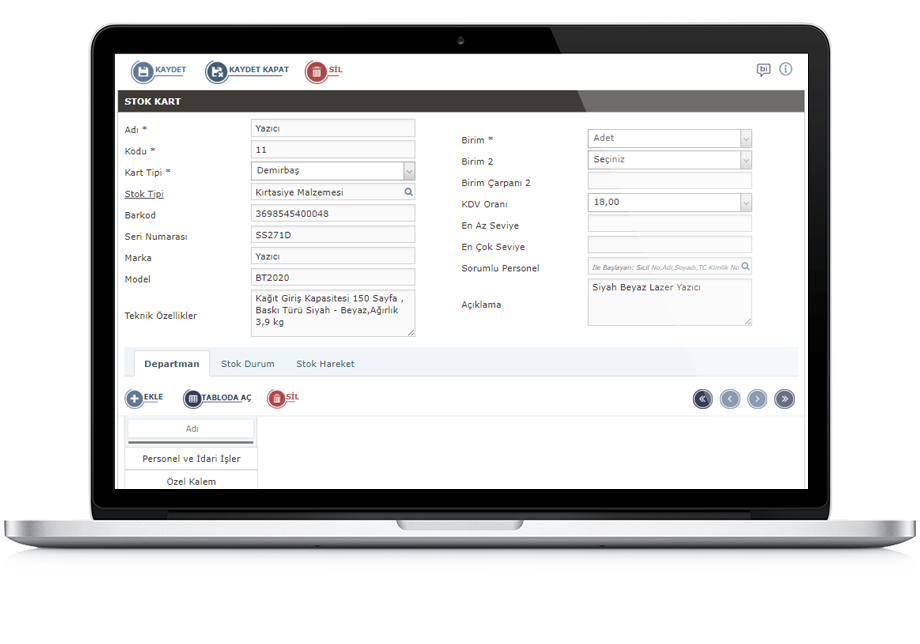Screen dimensions: 920x644
Task: Go to the last page arrow icon
Action: (785, 399)
